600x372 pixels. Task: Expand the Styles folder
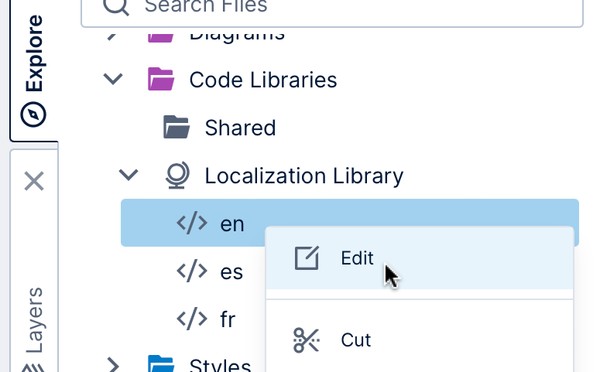click(113, 364)
